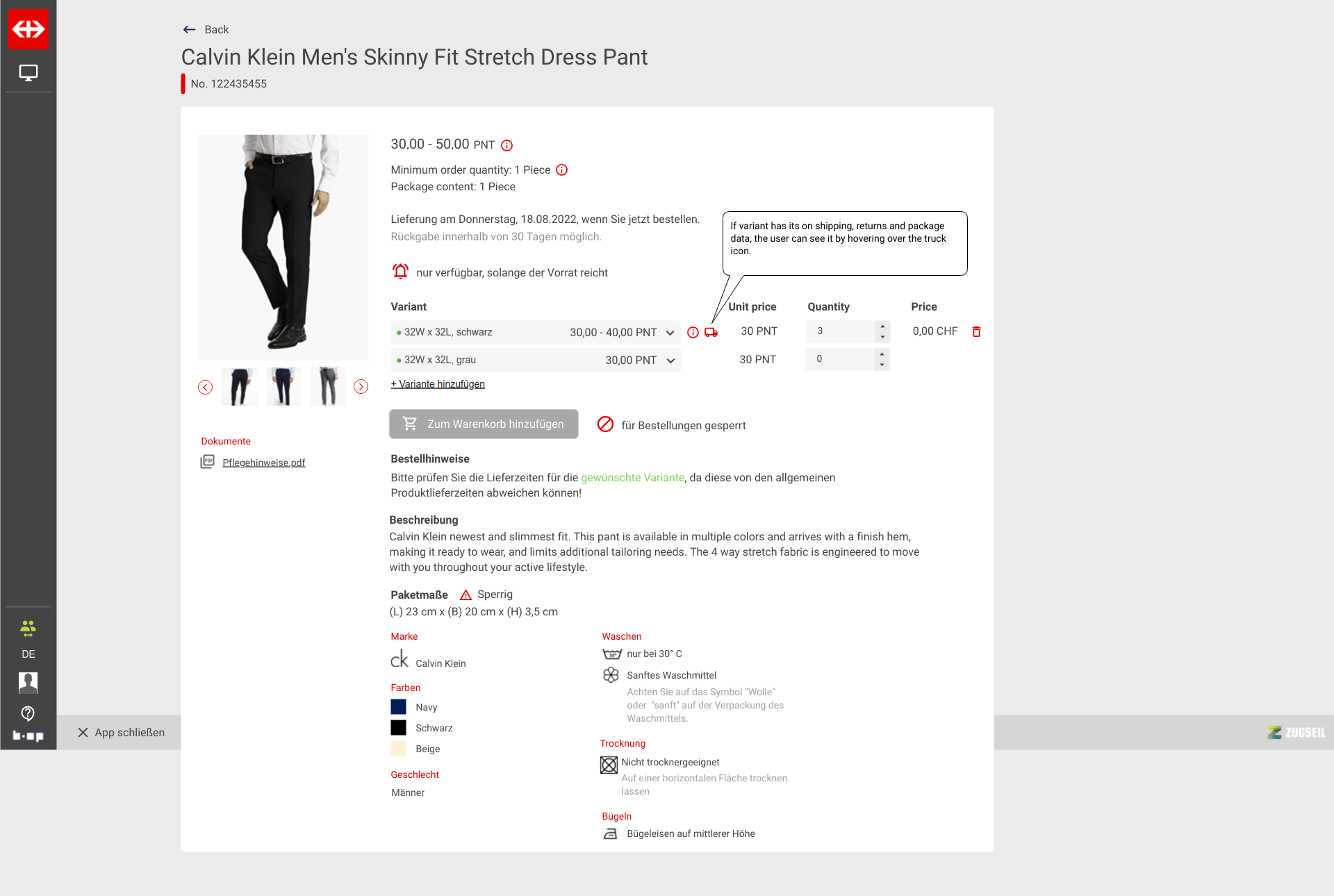Click the SBB logo icon
Viewport: 1334px width, 896px height.
tap(28, 29)
